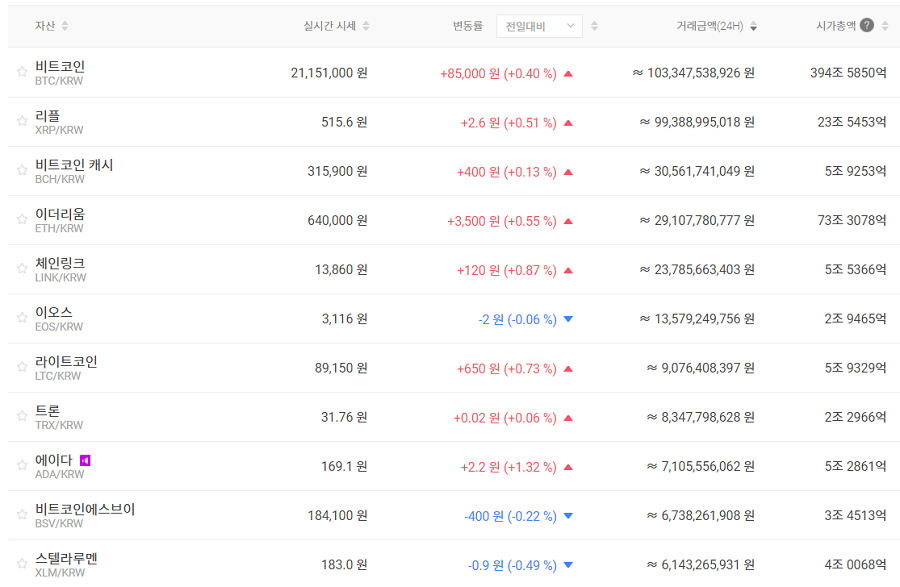Open the 라이트코인 LTC/KRW asset
The image size is (900, 587).
[66, 368]
